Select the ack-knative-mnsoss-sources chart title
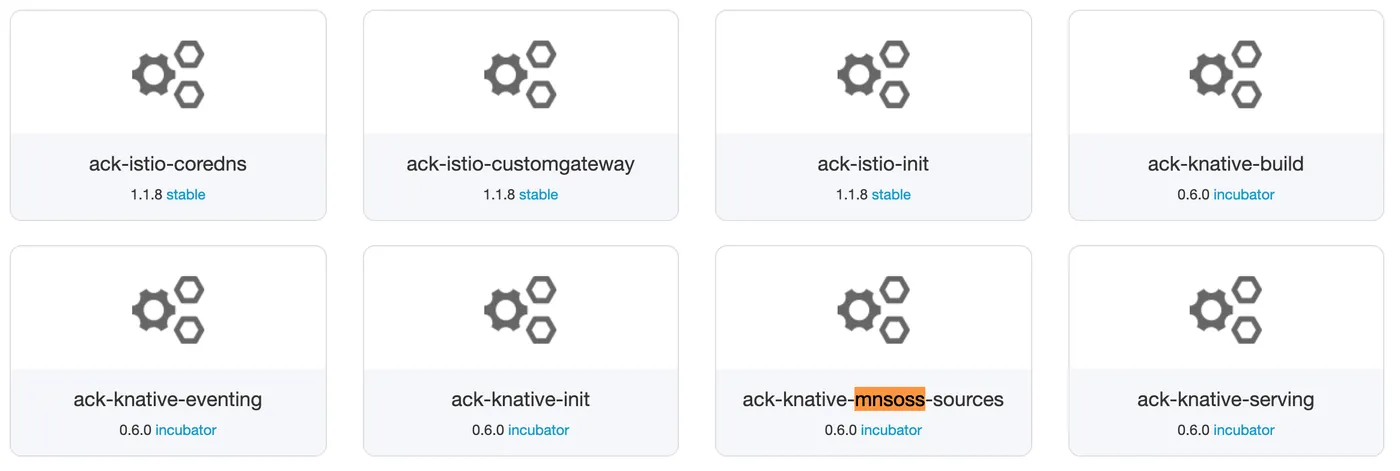 click(873, 400)
